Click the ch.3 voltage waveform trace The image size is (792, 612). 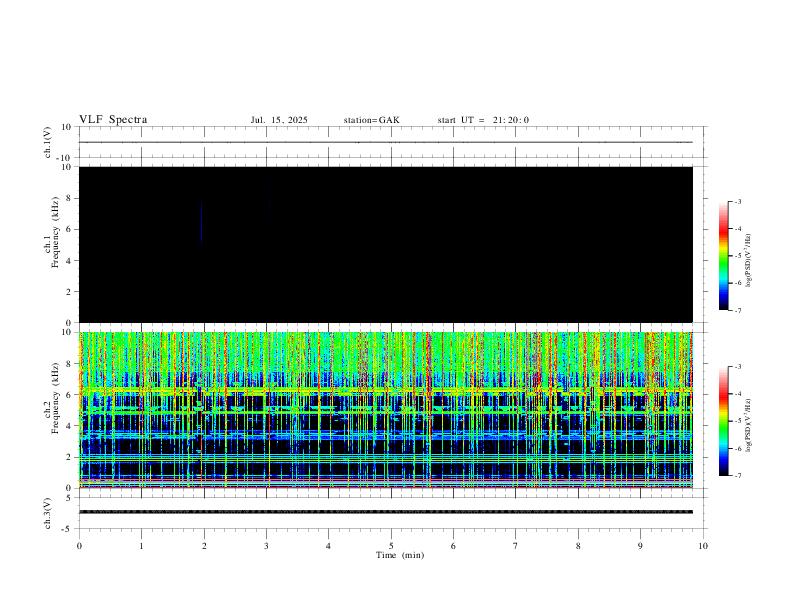[386, 512]
